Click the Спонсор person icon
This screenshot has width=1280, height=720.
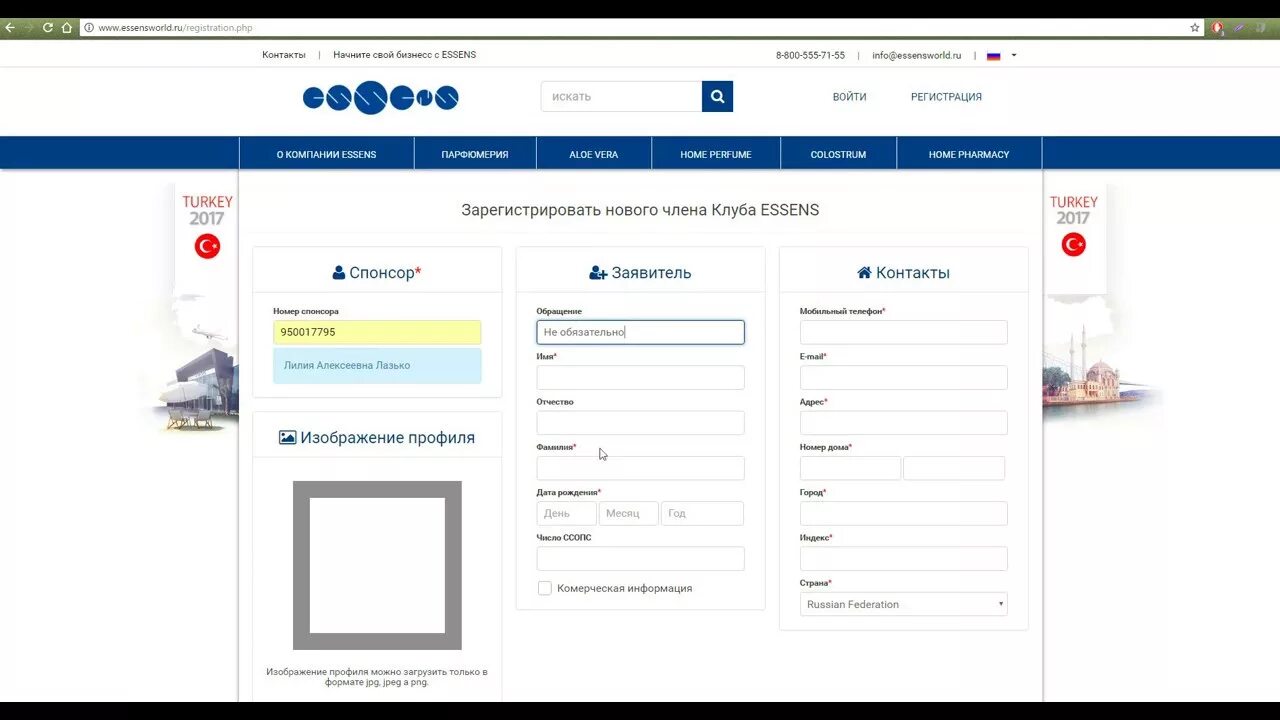pos(339,272)
